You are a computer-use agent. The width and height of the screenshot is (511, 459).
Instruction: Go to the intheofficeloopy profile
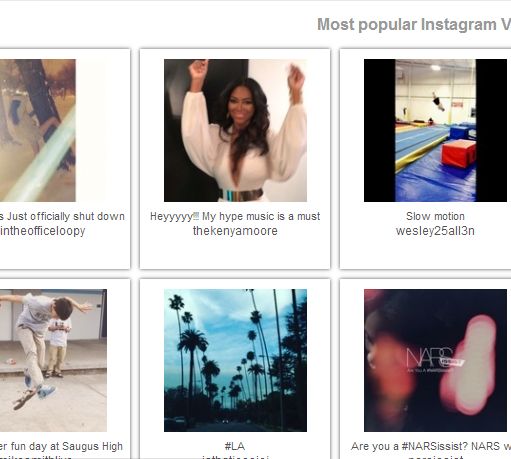(43, 231)
